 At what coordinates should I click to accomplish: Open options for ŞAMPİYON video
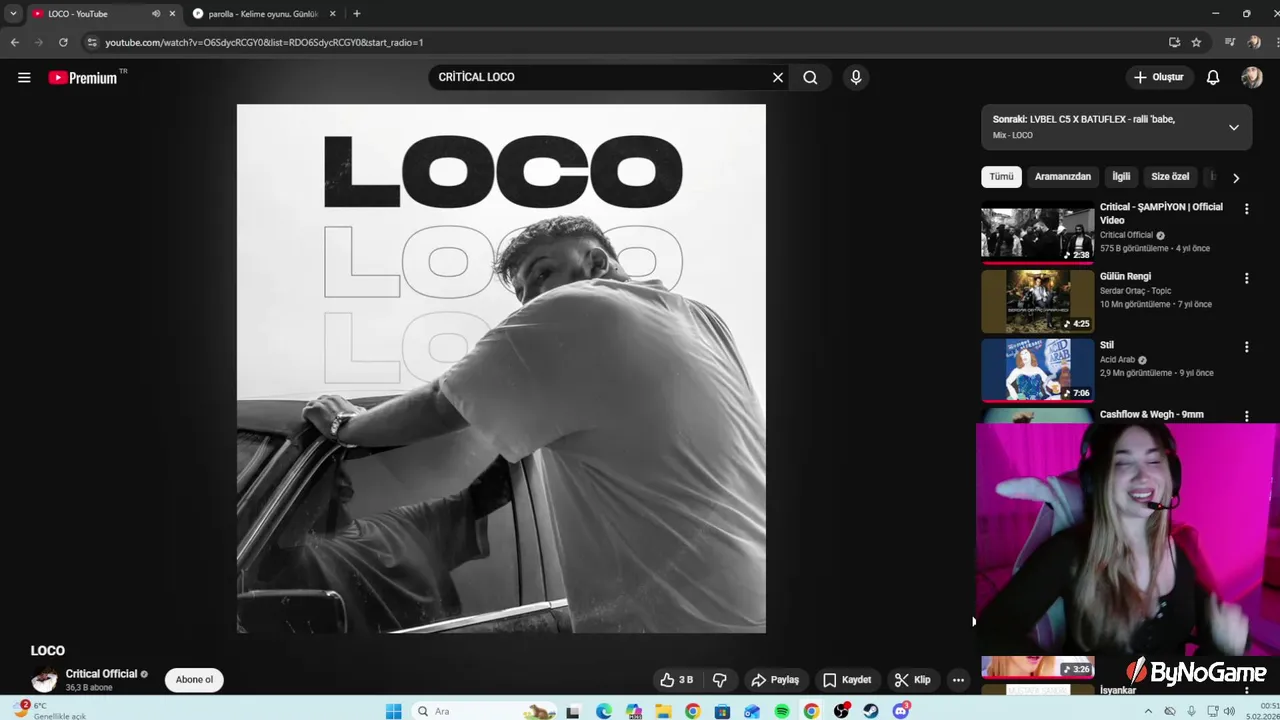point(1246,209)
